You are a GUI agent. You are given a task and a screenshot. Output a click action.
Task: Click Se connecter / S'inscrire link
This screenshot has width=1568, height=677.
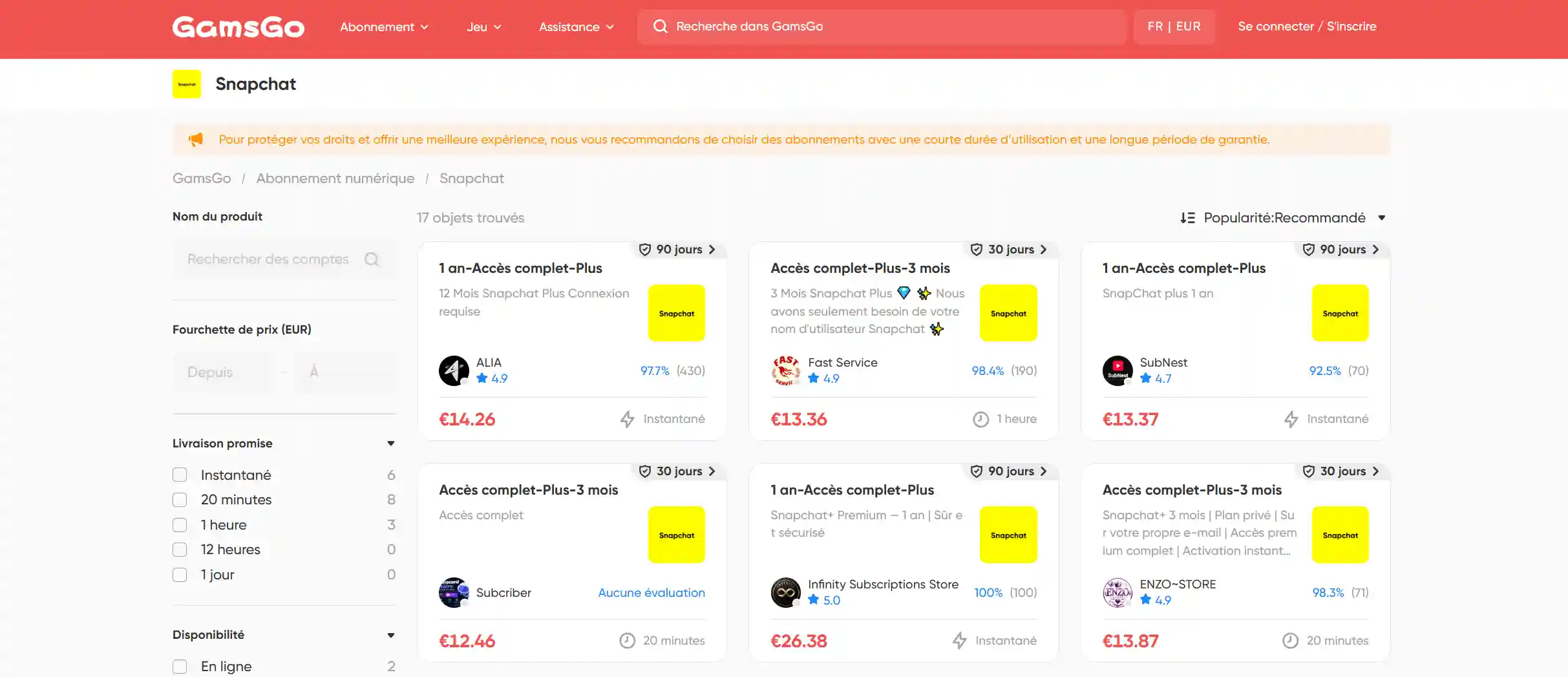[x=1307, y=27]
